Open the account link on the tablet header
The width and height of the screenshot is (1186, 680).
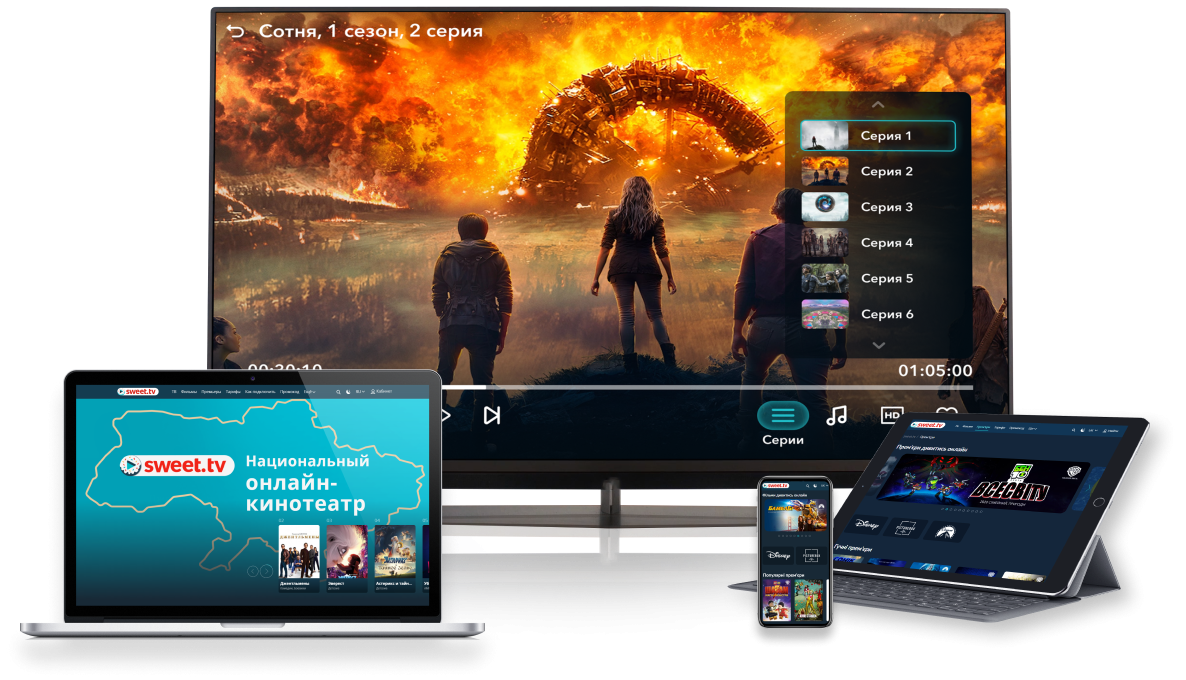(x=1110, y=431)
